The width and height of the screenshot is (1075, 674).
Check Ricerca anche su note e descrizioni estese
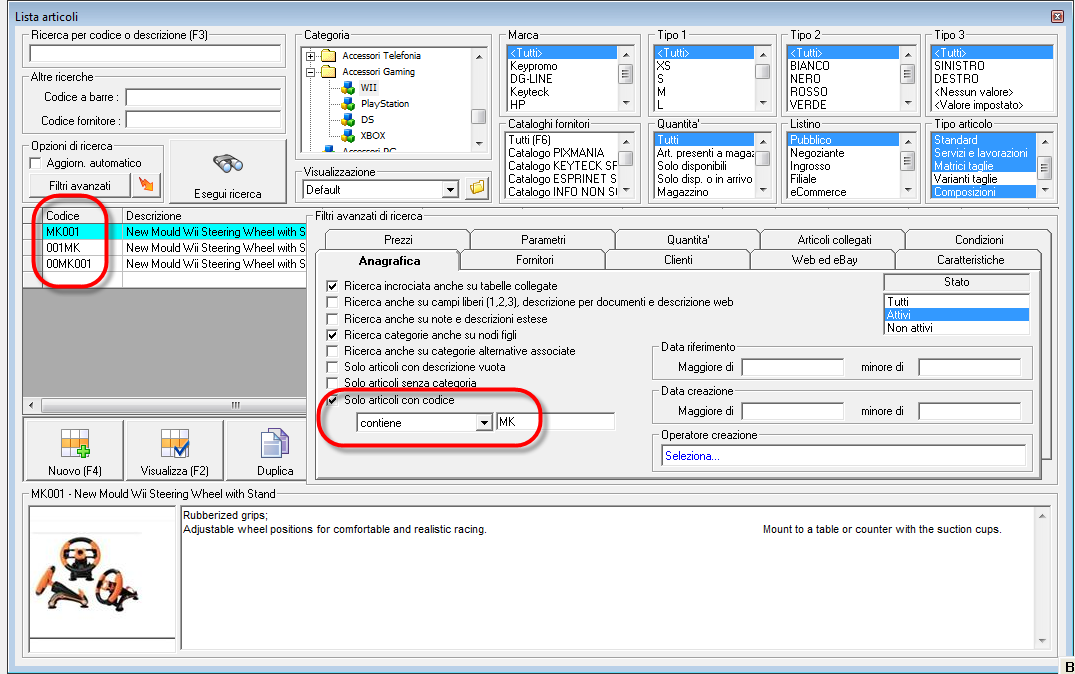333,319
